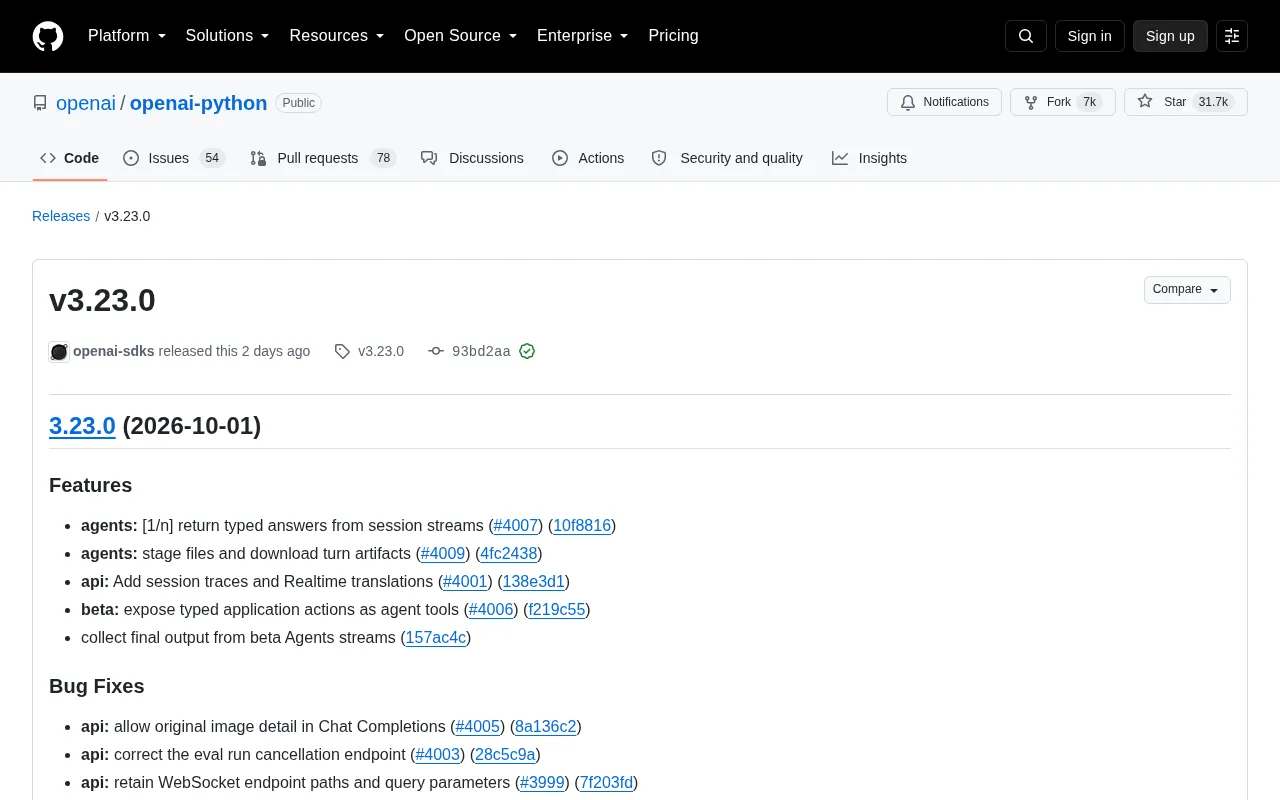Screen dimensions: 1280x800
Task: Click the green verified commit checkmark
Action: pyautogui.click(x=527, y=351)
